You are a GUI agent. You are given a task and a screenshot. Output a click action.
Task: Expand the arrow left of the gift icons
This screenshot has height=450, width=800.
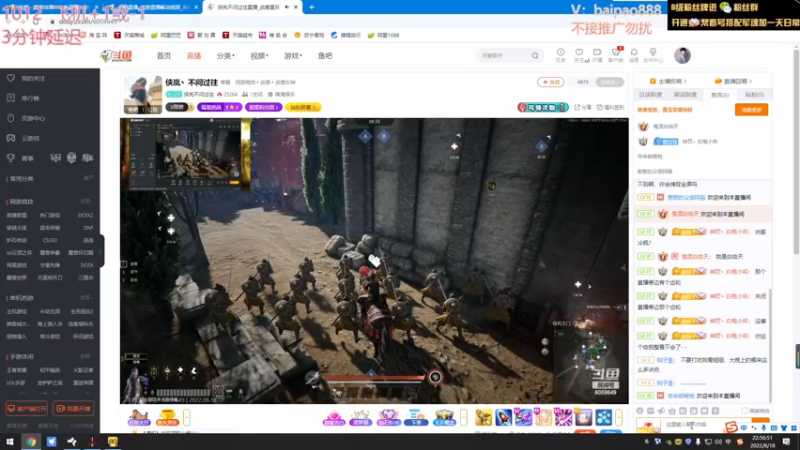pyautogui.click(x=464, y=417)
